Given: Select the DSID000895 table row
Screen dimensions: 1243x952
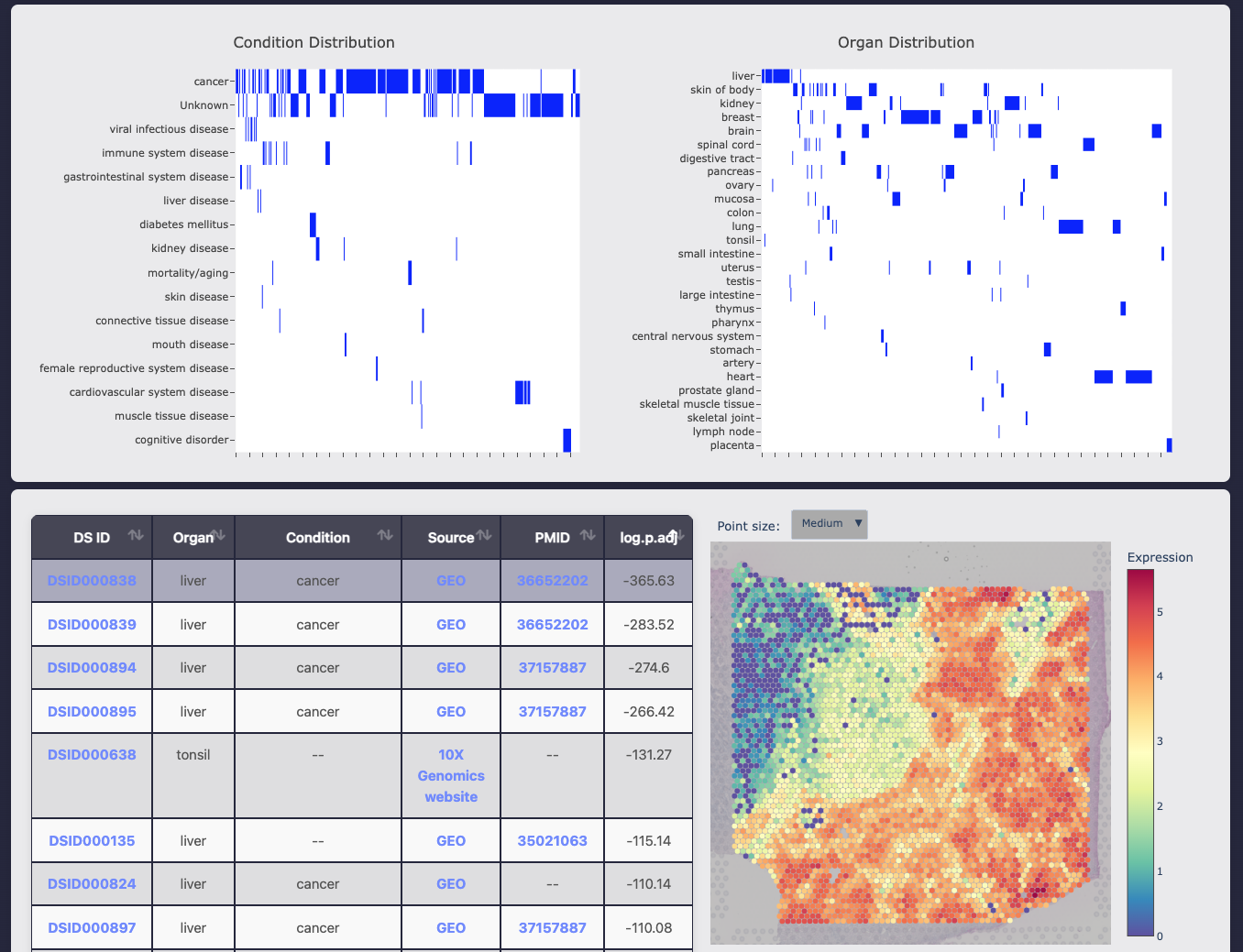Looking at the screenshot, I should [318, 711].
